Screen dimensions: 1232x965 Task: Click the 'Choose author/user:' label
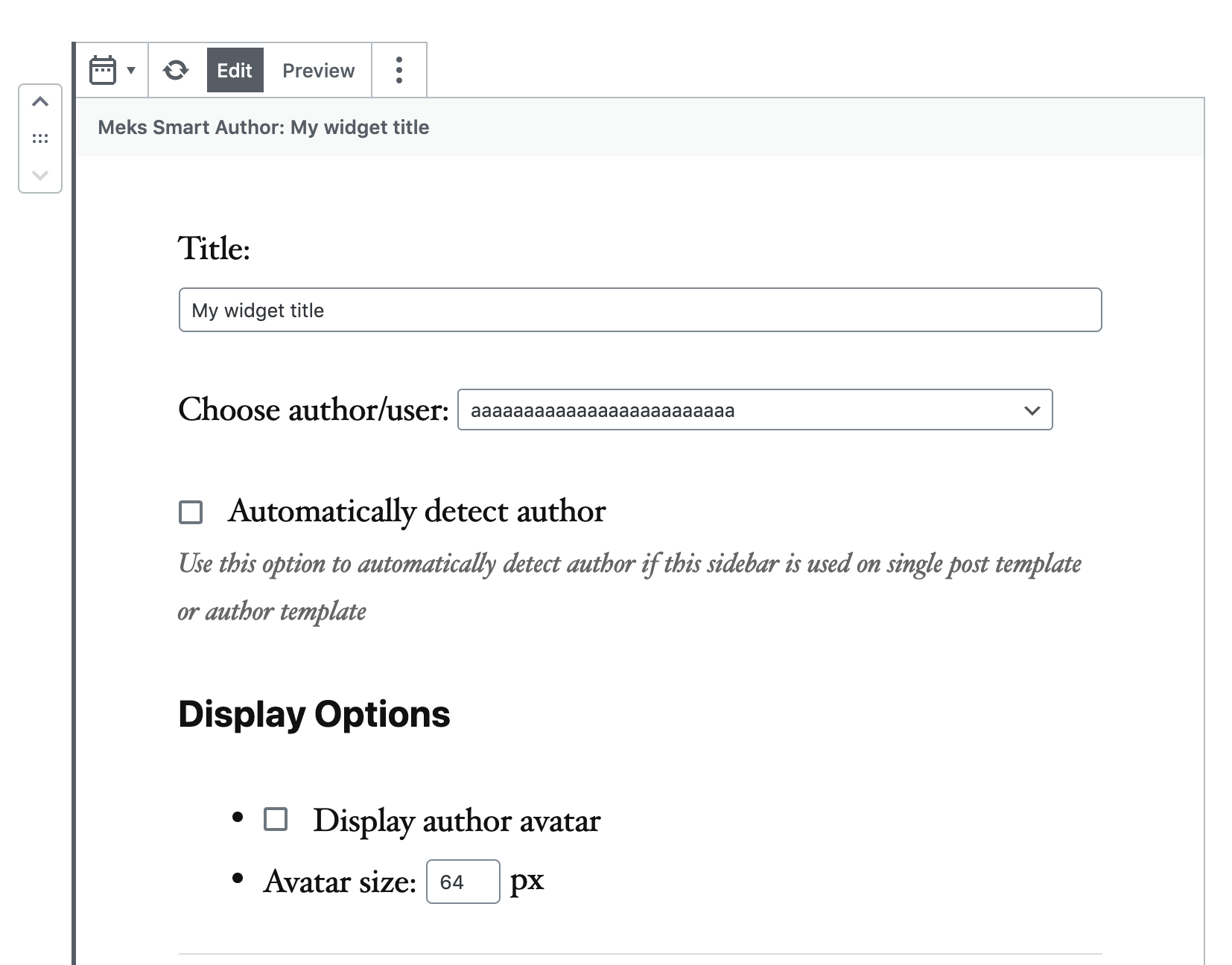[x=314, y=410]
